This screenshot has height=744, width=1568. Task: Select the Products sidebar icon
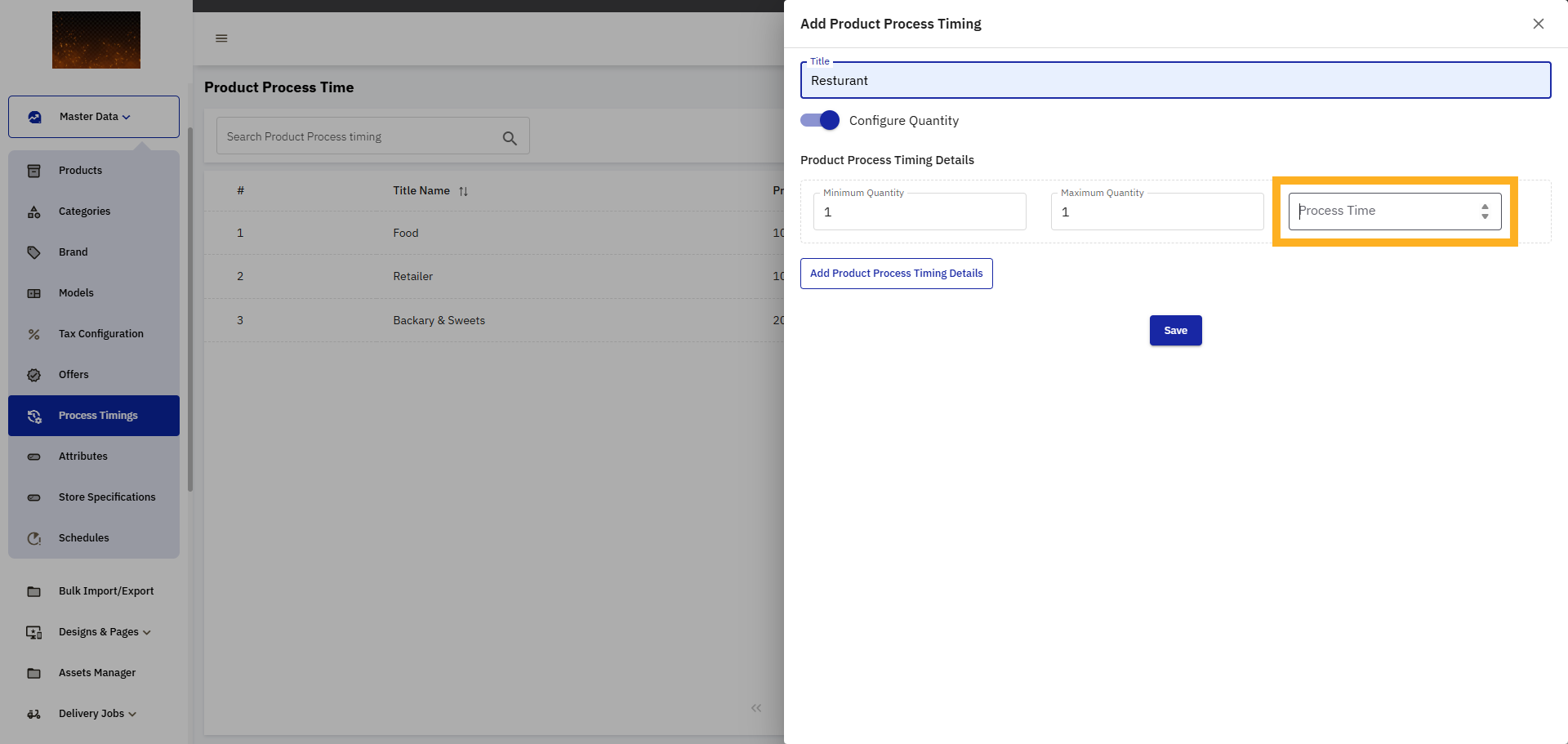[33, 171]
